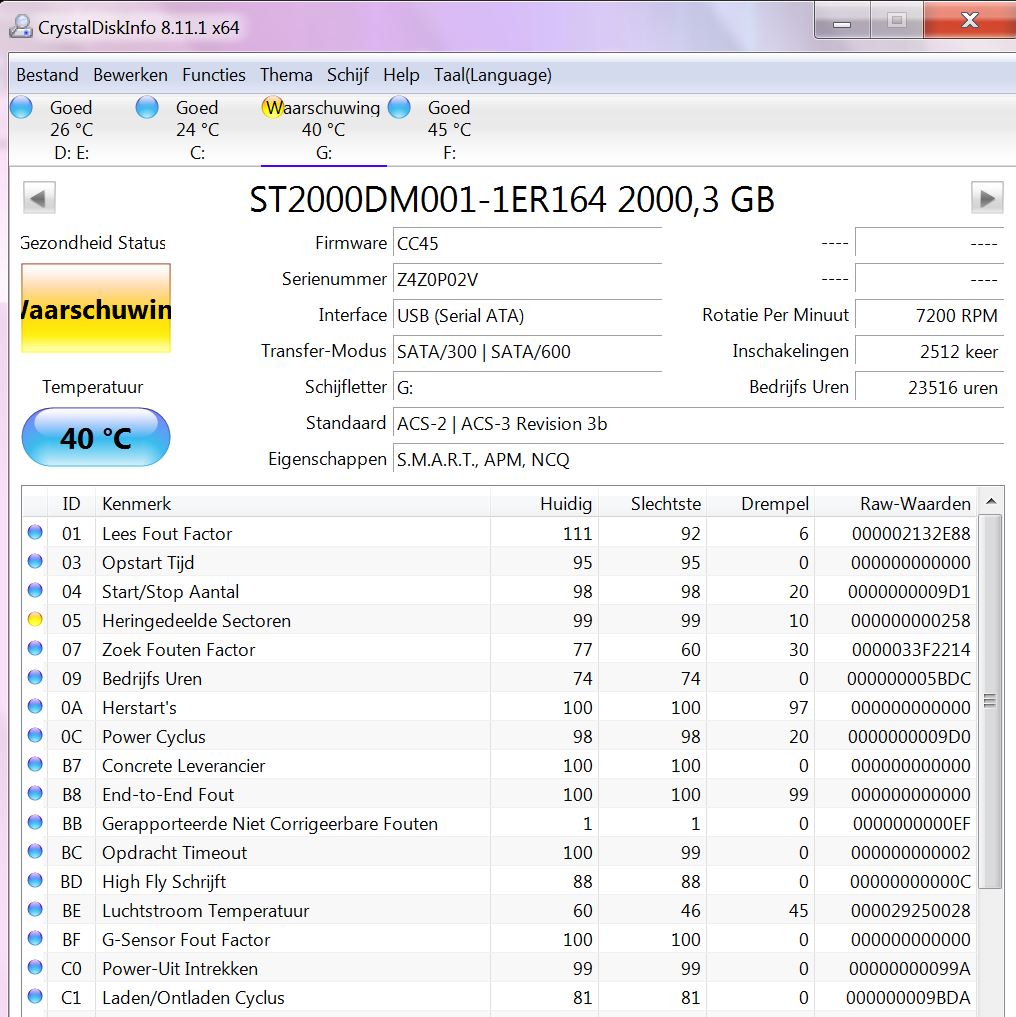This screenshot has width=1016, height=1017.
Task: Click the Interface field USB (Serial ATA)
Action: point(527,316)
